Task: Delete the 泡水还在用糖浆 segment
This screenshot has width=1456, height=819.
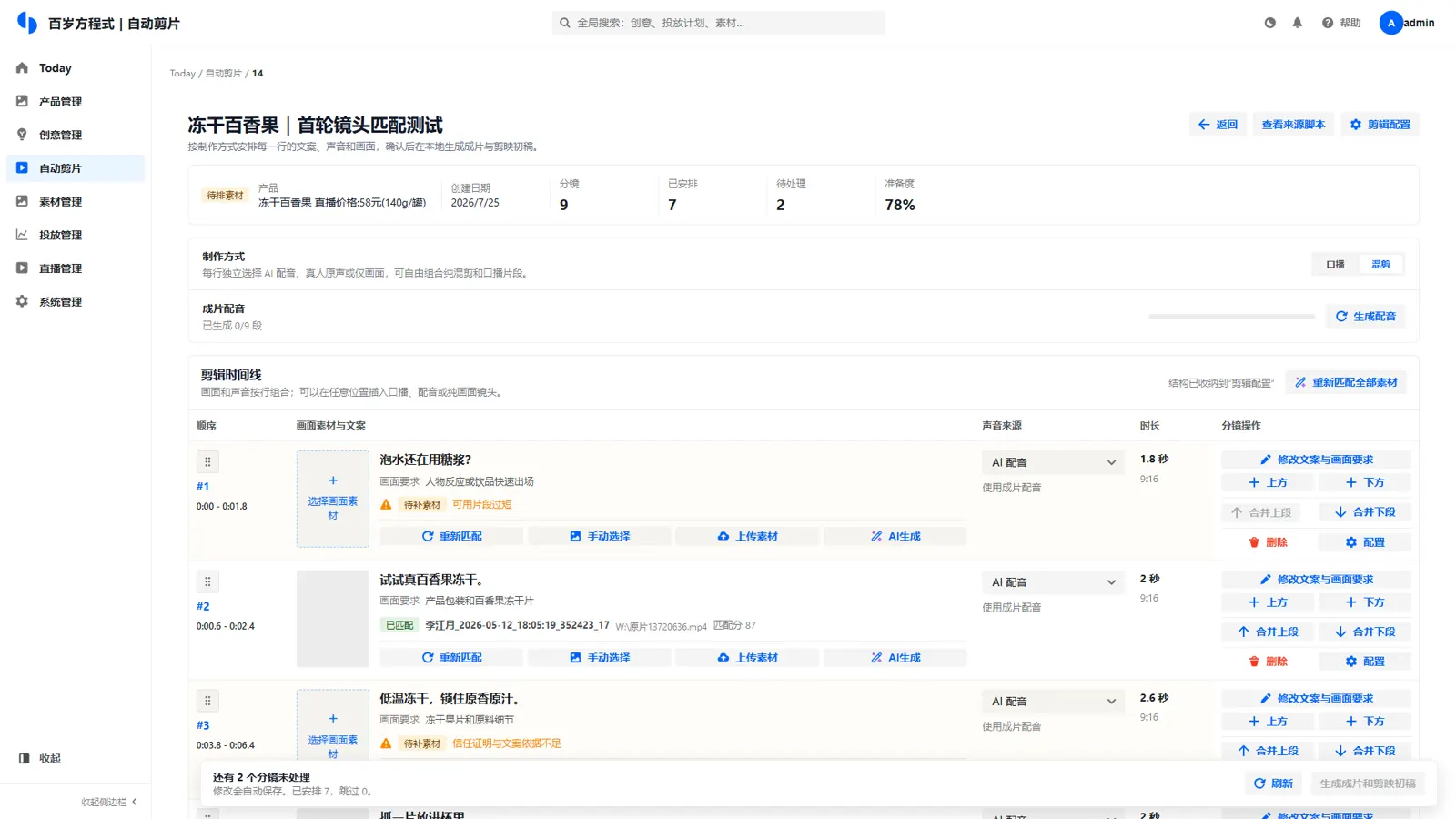Action: pyautogui.click(x=1268, y=542)
